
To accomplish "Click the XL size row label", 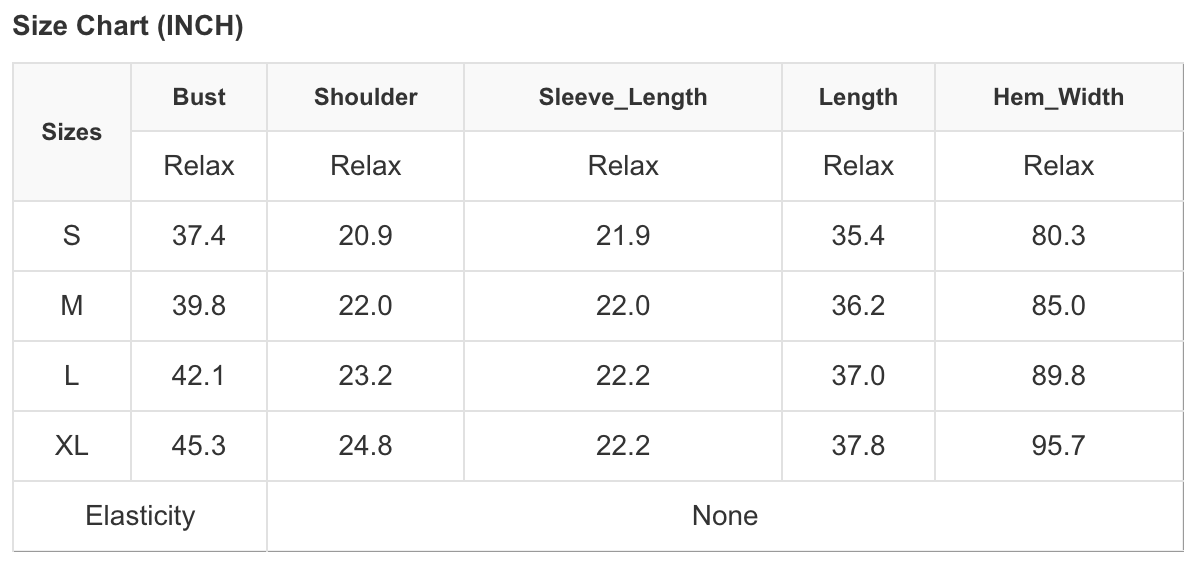I will click(x=72, y=445).
